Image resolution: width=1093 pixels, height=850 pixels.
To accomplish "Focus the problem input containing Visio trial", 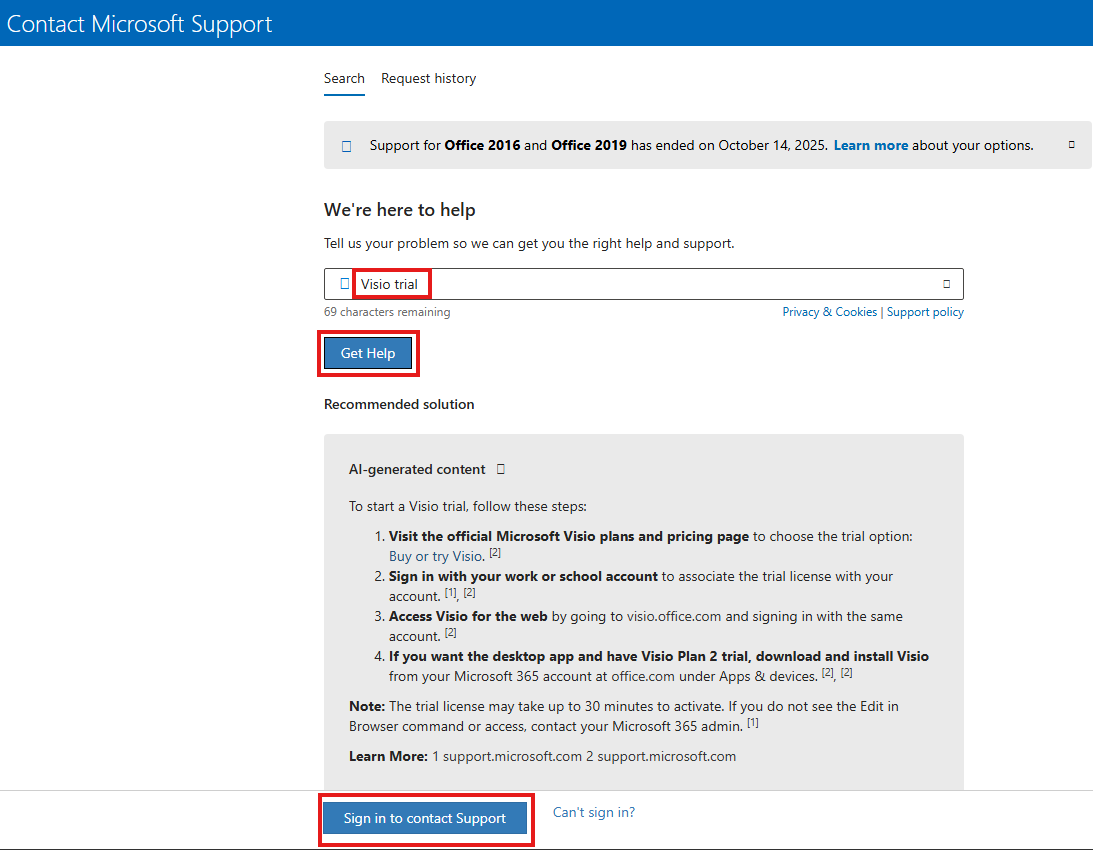I will [643, 284].
